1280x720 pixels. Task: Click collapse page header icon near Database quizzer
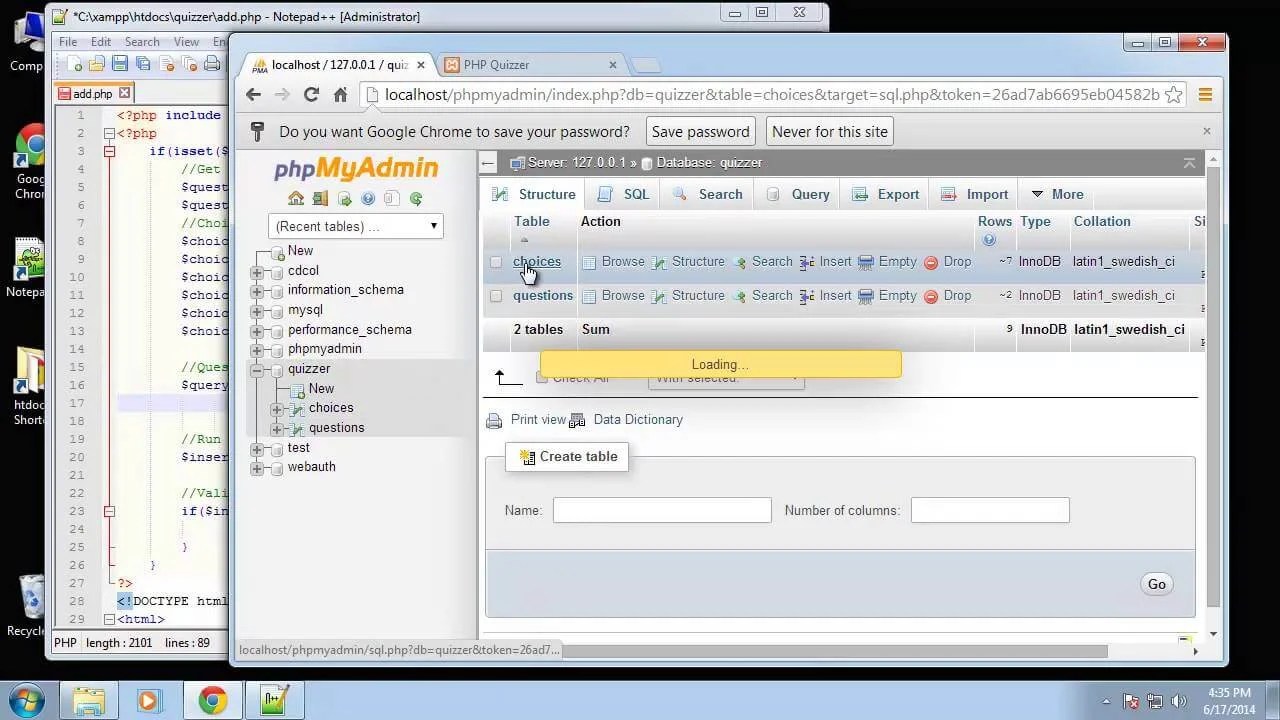point(1189,163)
